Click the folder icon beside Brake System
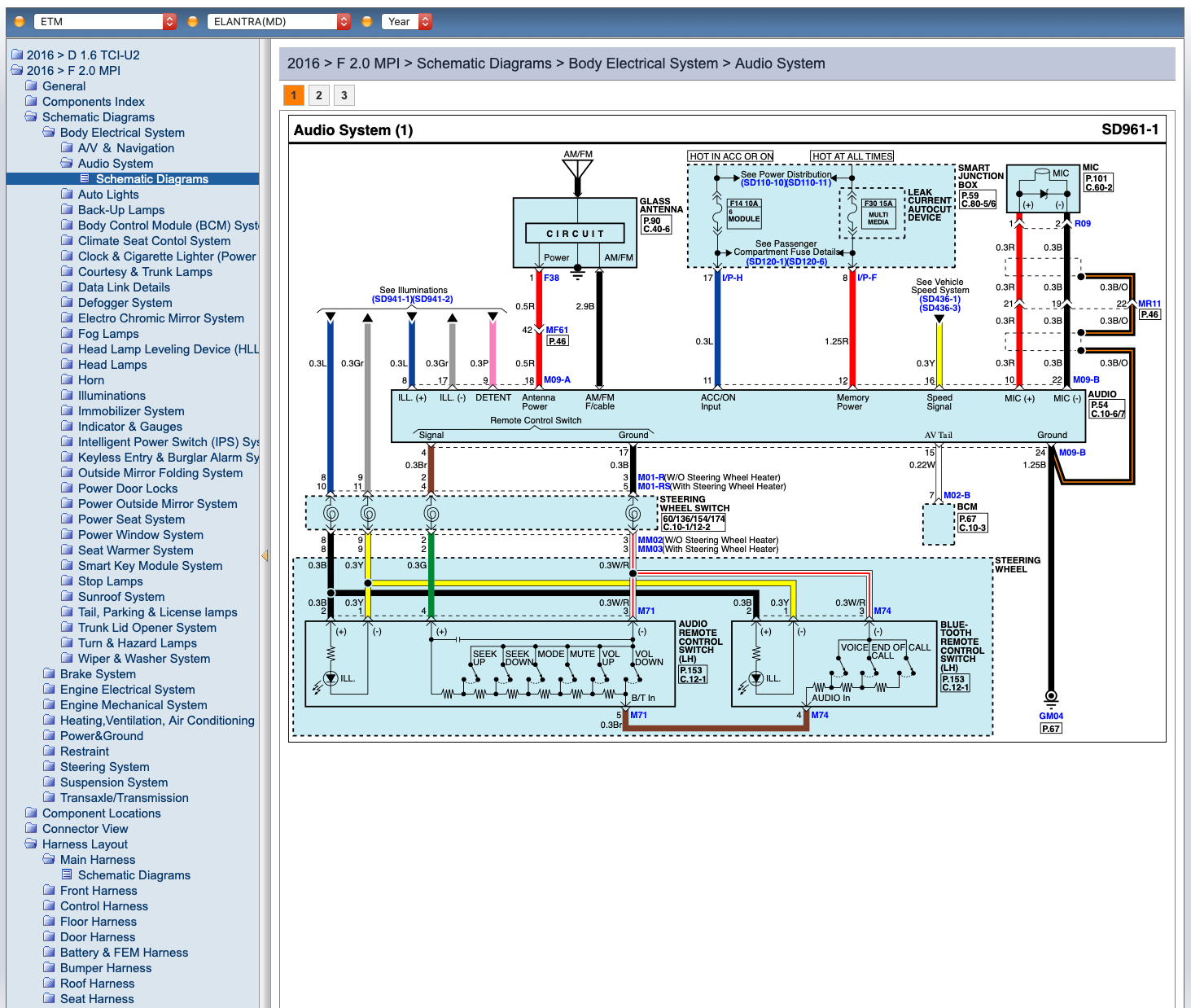 pos(49,673)
